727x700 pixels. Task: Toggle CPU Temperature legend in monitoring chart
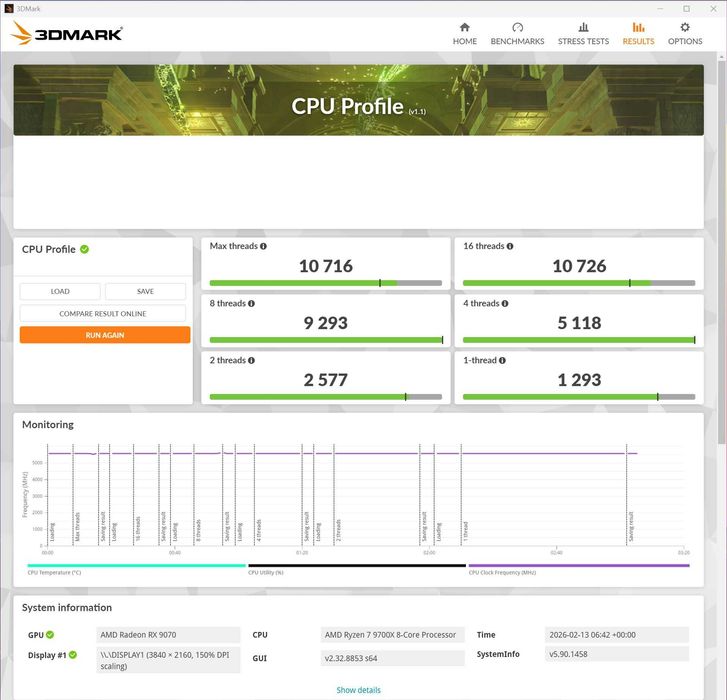click(x=136, y=568)
